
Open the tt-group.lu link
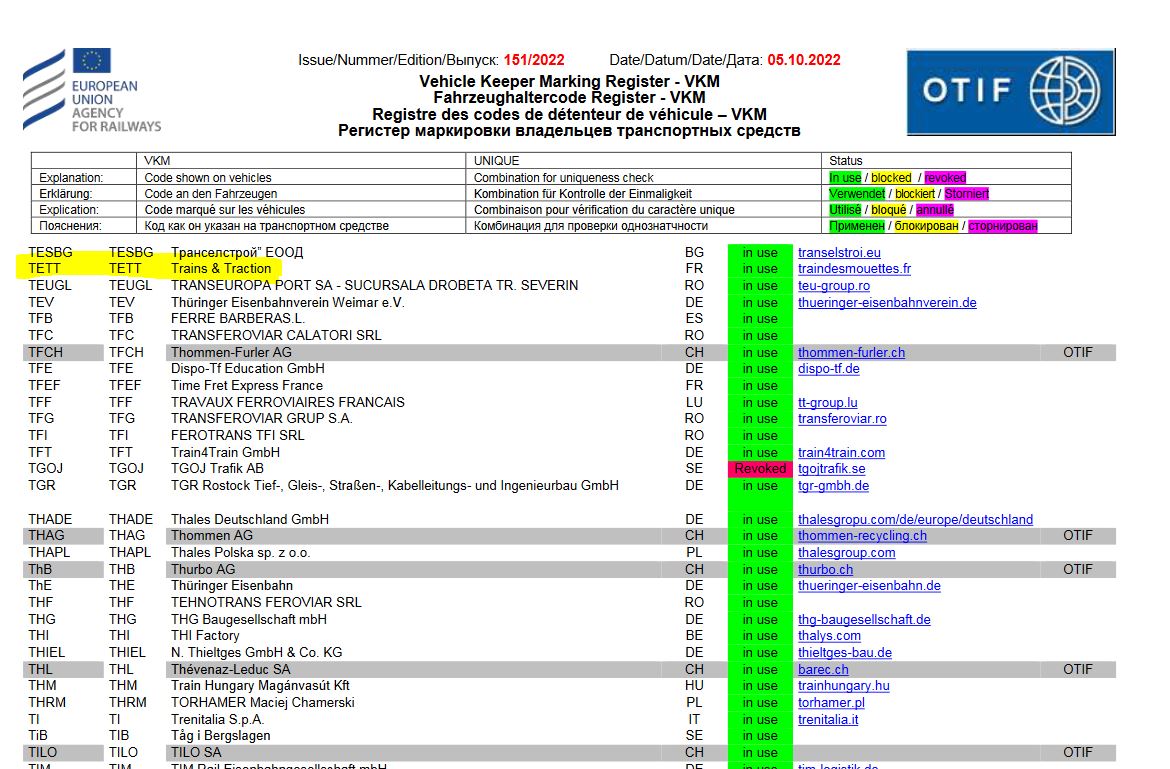[828, 403]
